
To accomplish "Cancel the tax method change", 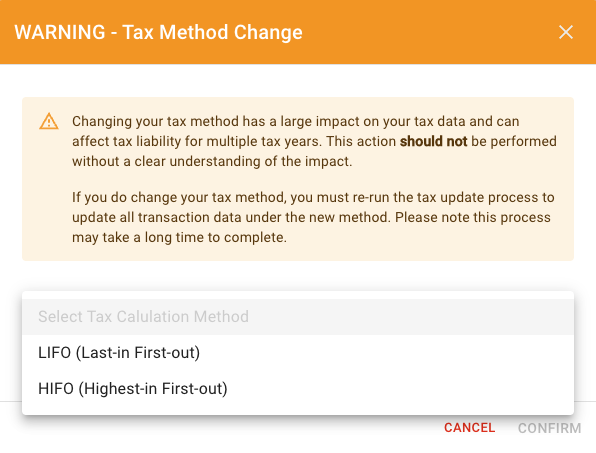I will (469, 428).
